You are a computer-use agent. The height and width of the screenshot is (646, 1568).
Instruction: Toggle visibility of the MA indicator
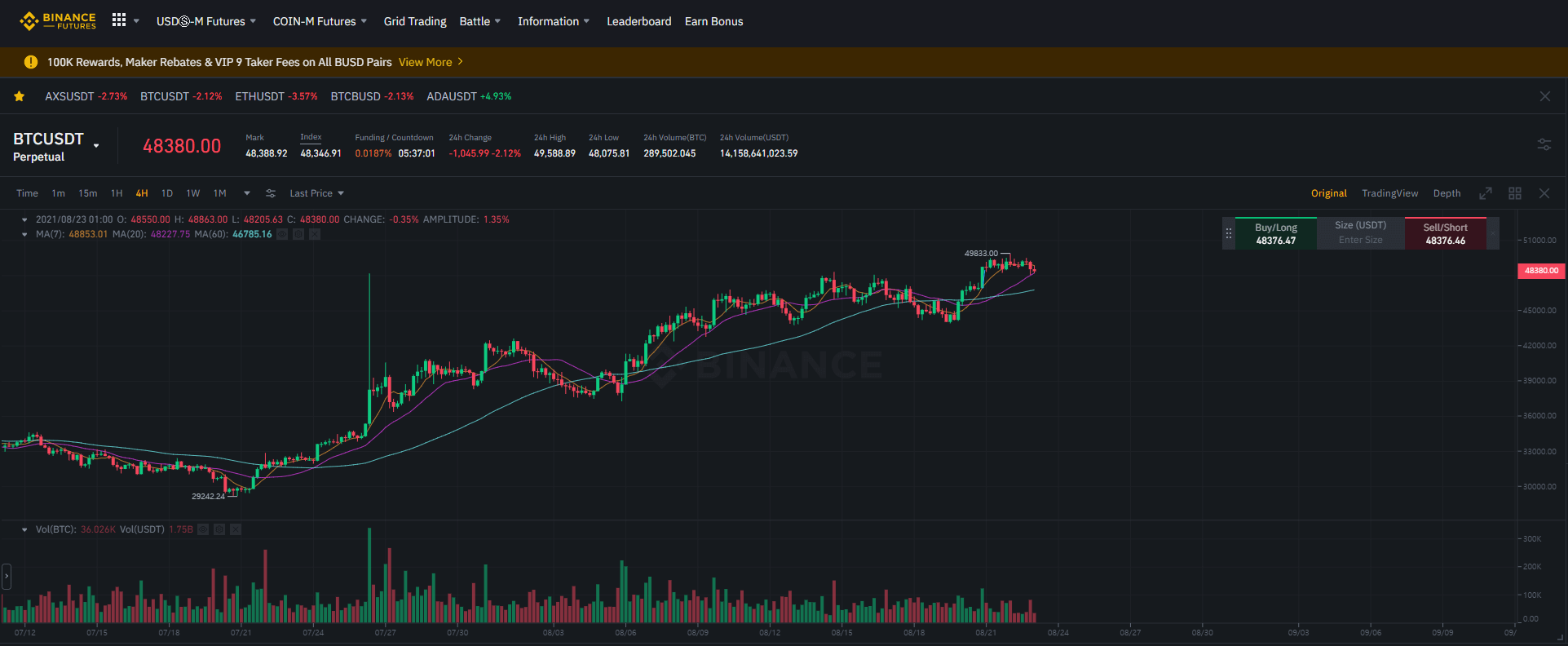pyautogui.click(x=282, y=234)
